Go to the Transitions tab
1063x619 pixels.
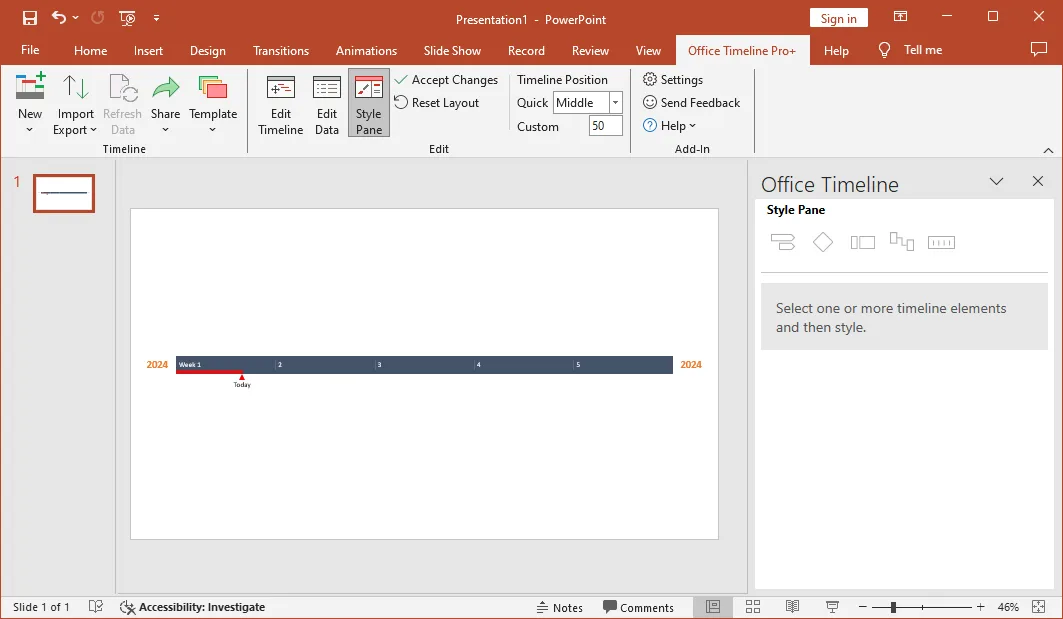[281, 51]
